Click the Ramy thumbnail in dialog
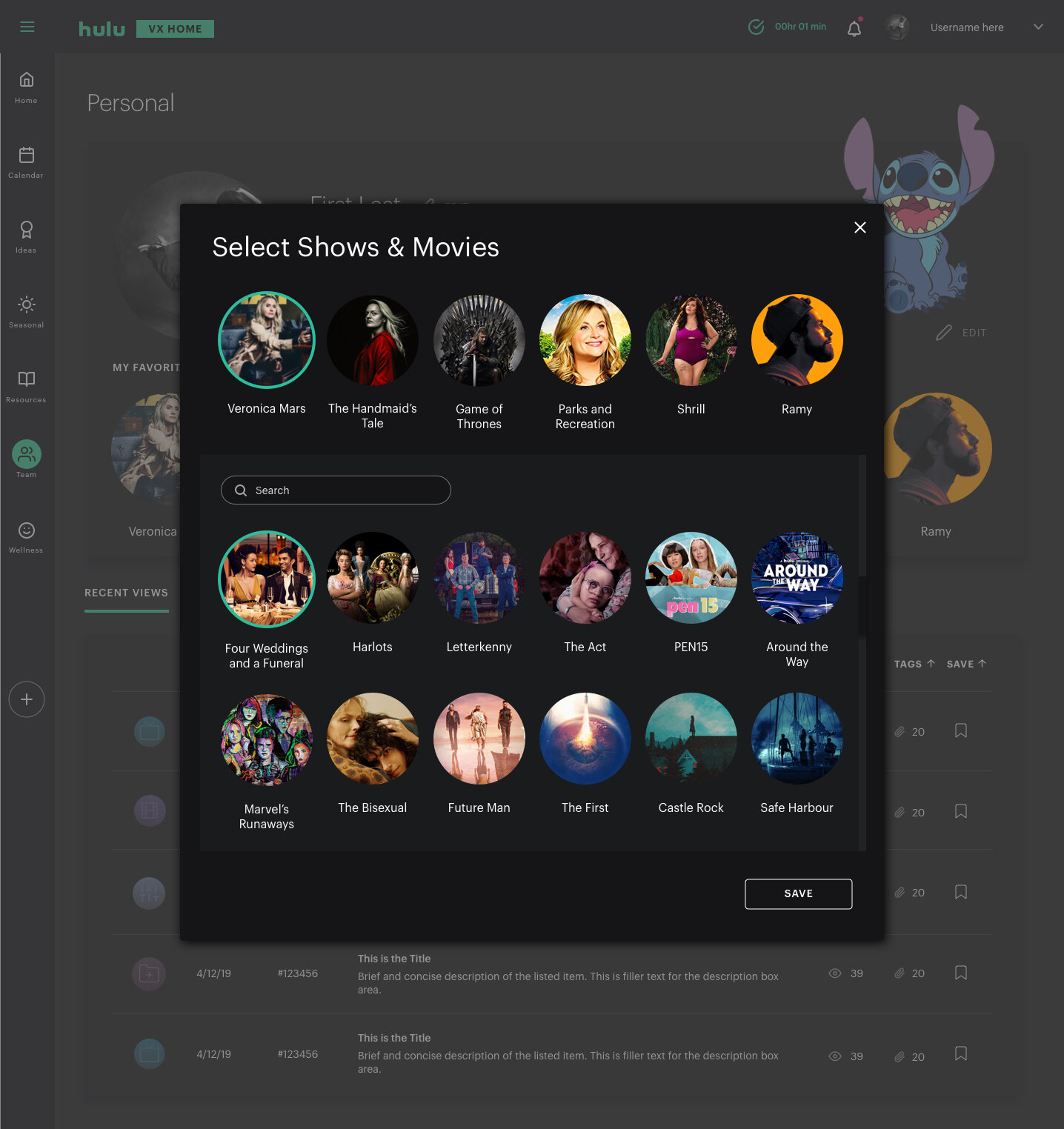The width and height of the screenshot is (1064, 1129). [x=797, y=340]
